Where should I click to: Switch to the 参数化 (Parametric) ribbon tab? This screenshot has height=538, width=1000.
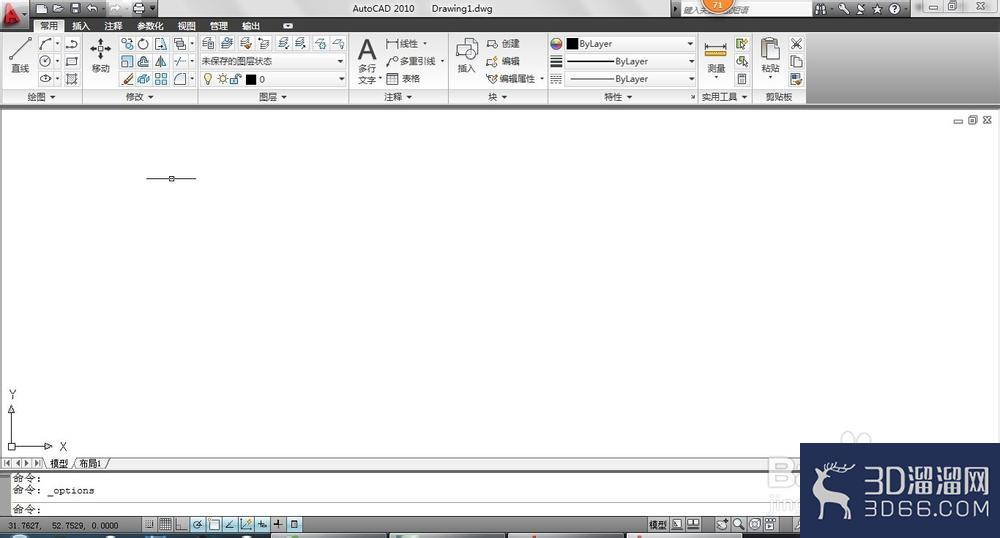click(x=150, y=26)
